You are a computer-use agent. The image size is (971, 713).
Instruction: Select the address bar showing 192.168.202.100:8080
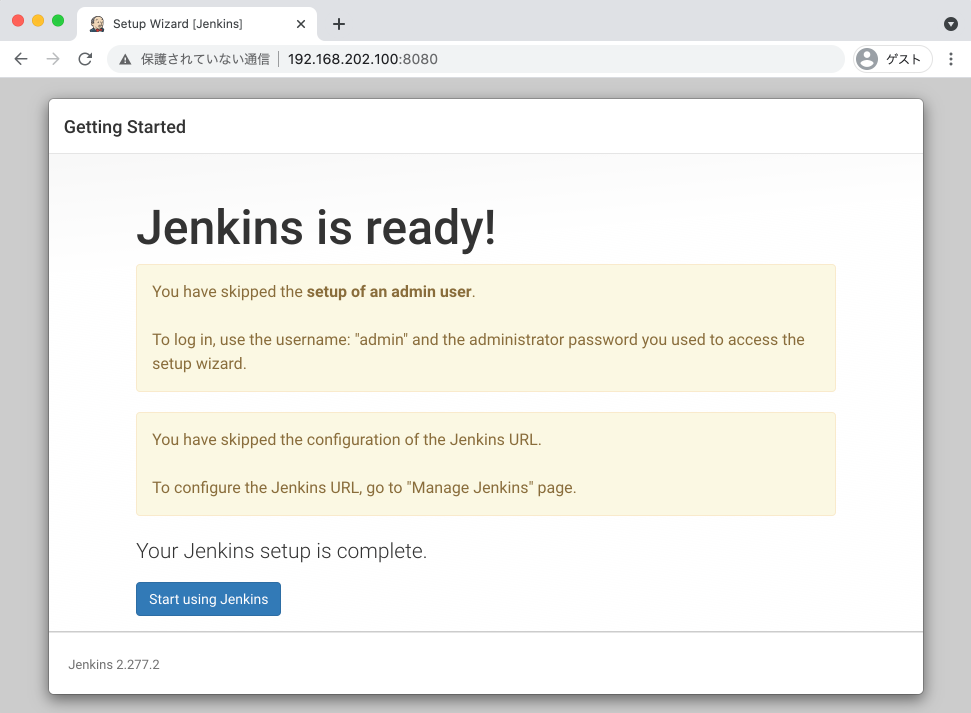tap(476, 59)
